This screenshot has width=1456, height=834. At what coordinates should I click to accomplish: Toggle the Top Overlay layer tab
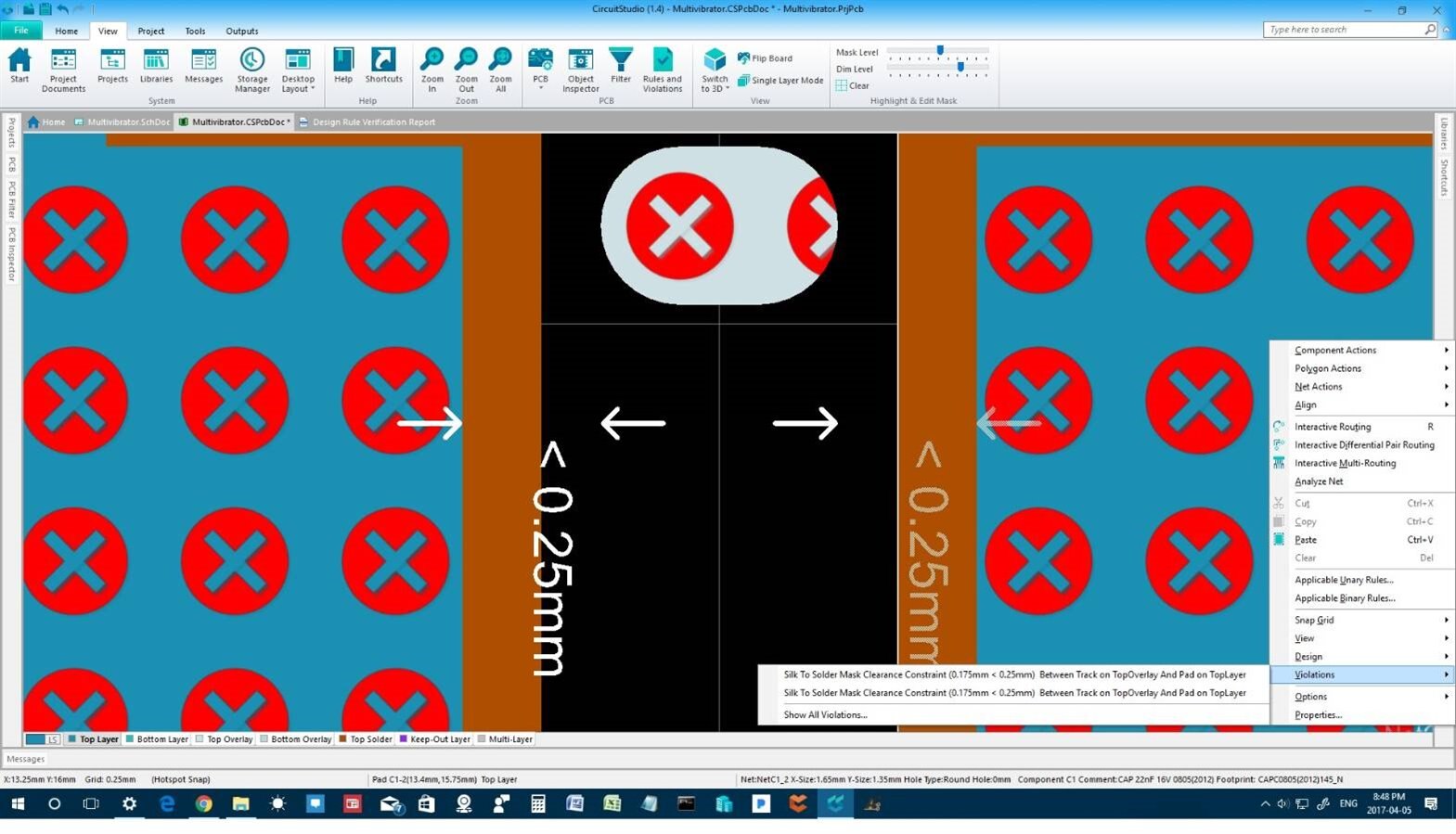[229, 739]
